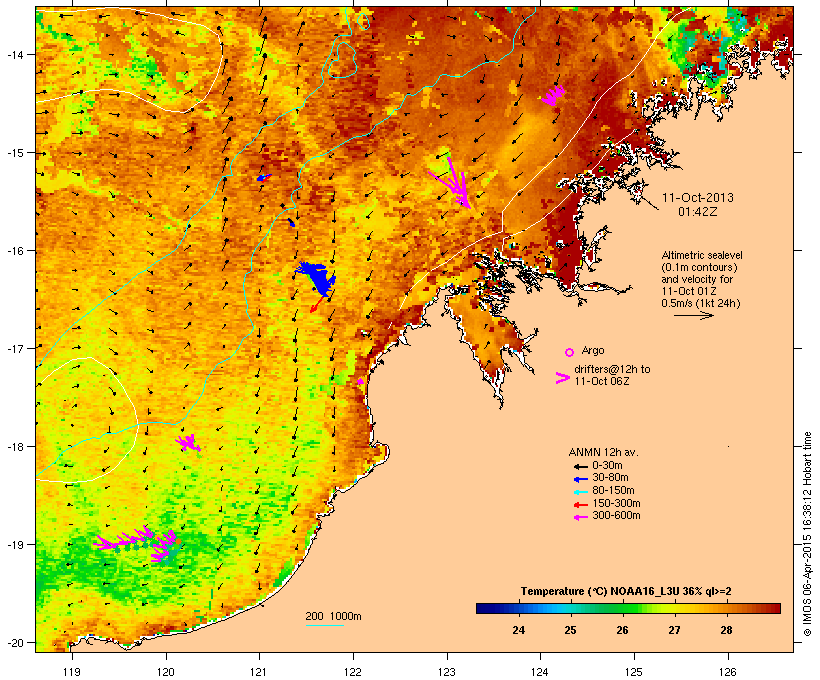Image resolution: width=820 pixels, height=680 pixels.
Task: Click the 200 1000m contour label
Action: click(x=333, y=616)
